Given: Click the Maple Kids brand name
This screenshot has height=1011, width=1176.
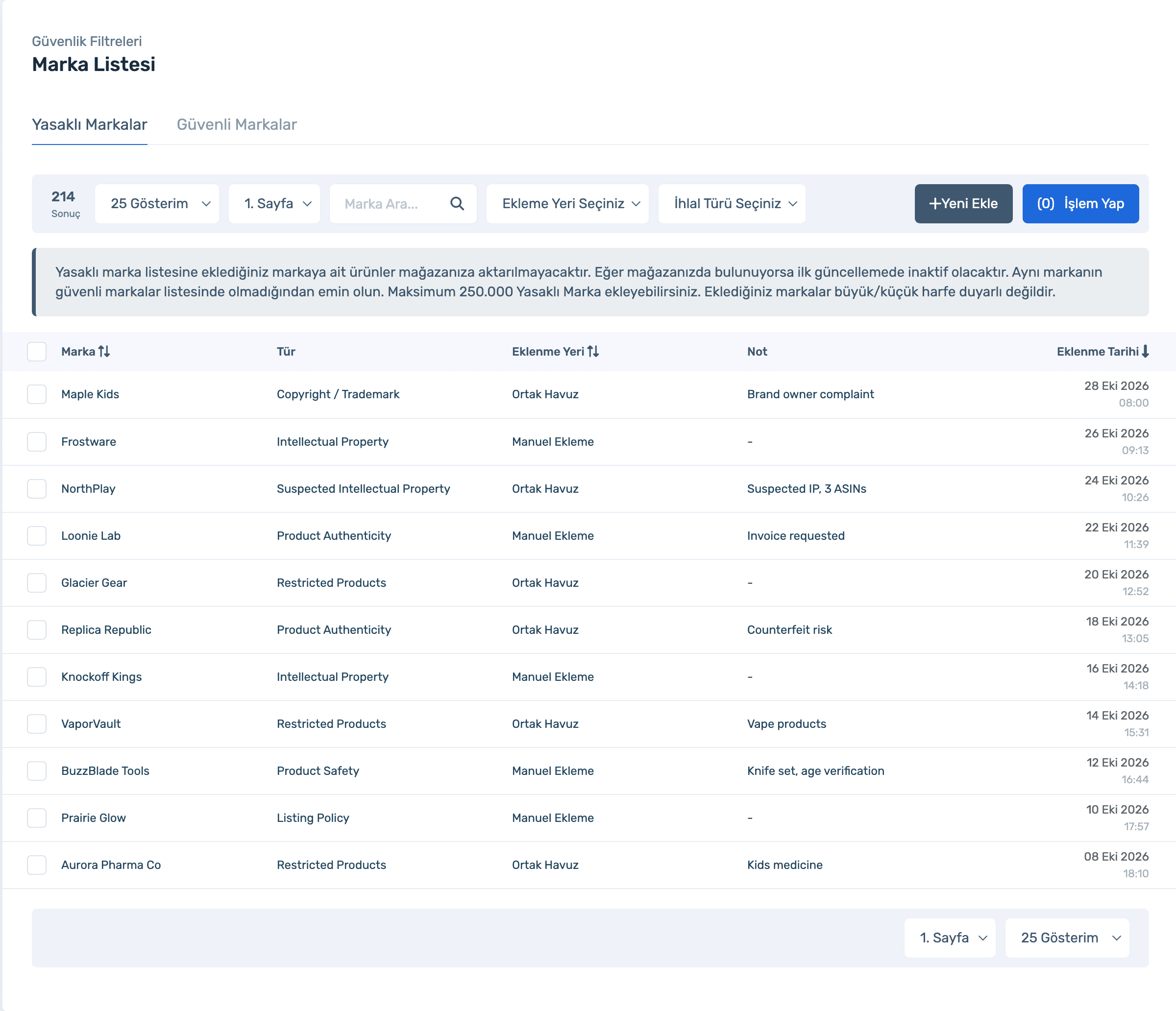Looking at the screenshot, I should click(x=90, y=394).
